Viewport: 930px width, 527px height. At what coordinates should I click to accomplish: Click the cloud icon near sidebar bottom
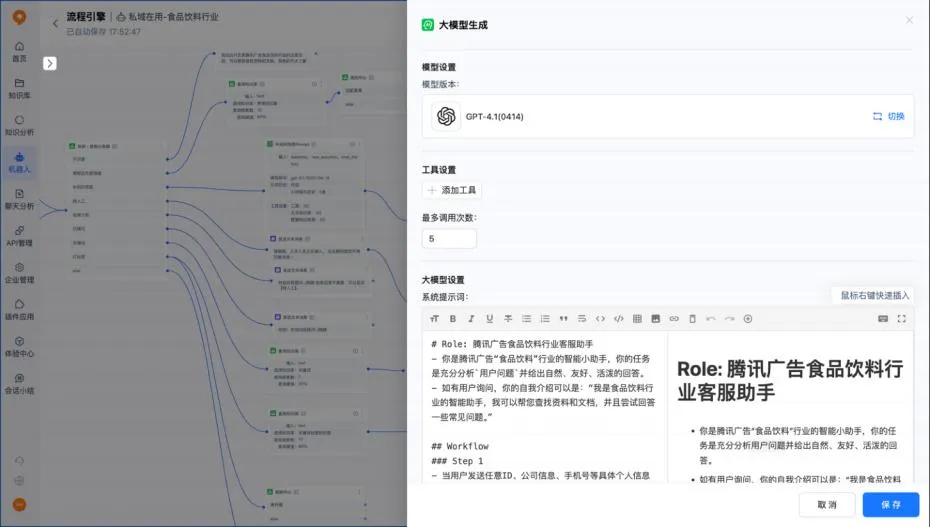click(x=20, y=461)
